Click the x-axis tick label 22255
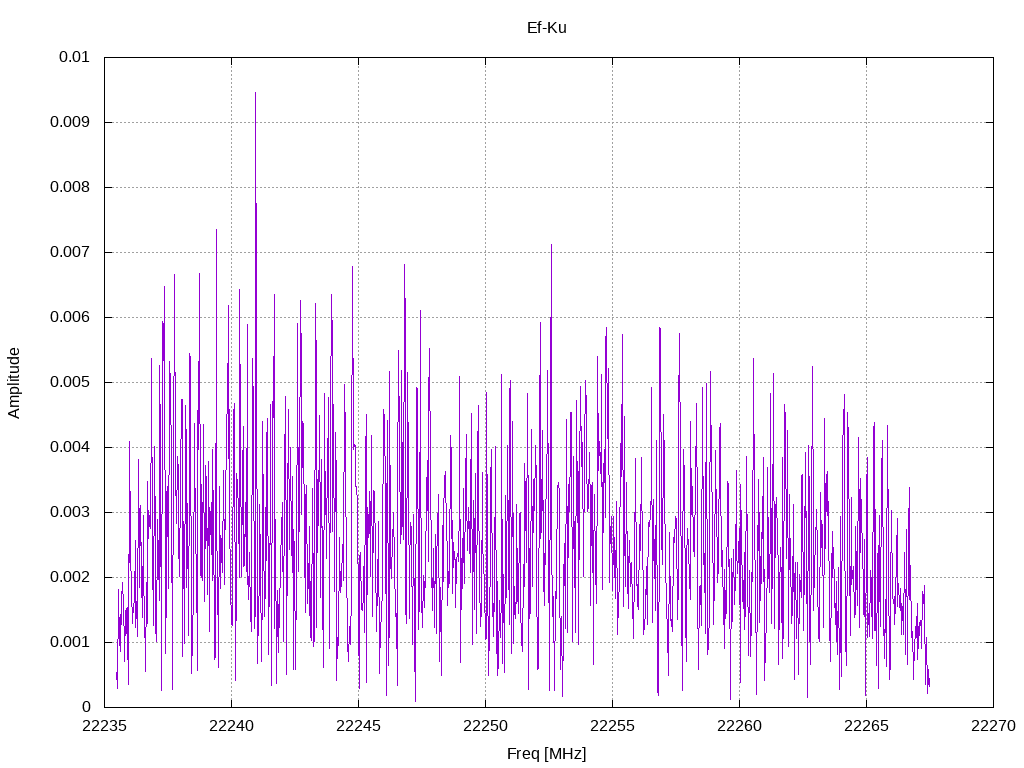Image resolution: width=1024 pixels, height=768 pixels. (x=613, y=726)
